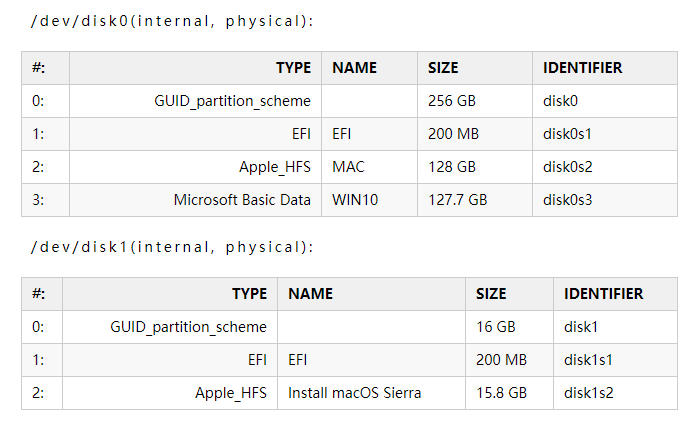Click the disk1s1 identifier cell
The width and height of the screenshot is (692, 436).
[x=588, y=360]
